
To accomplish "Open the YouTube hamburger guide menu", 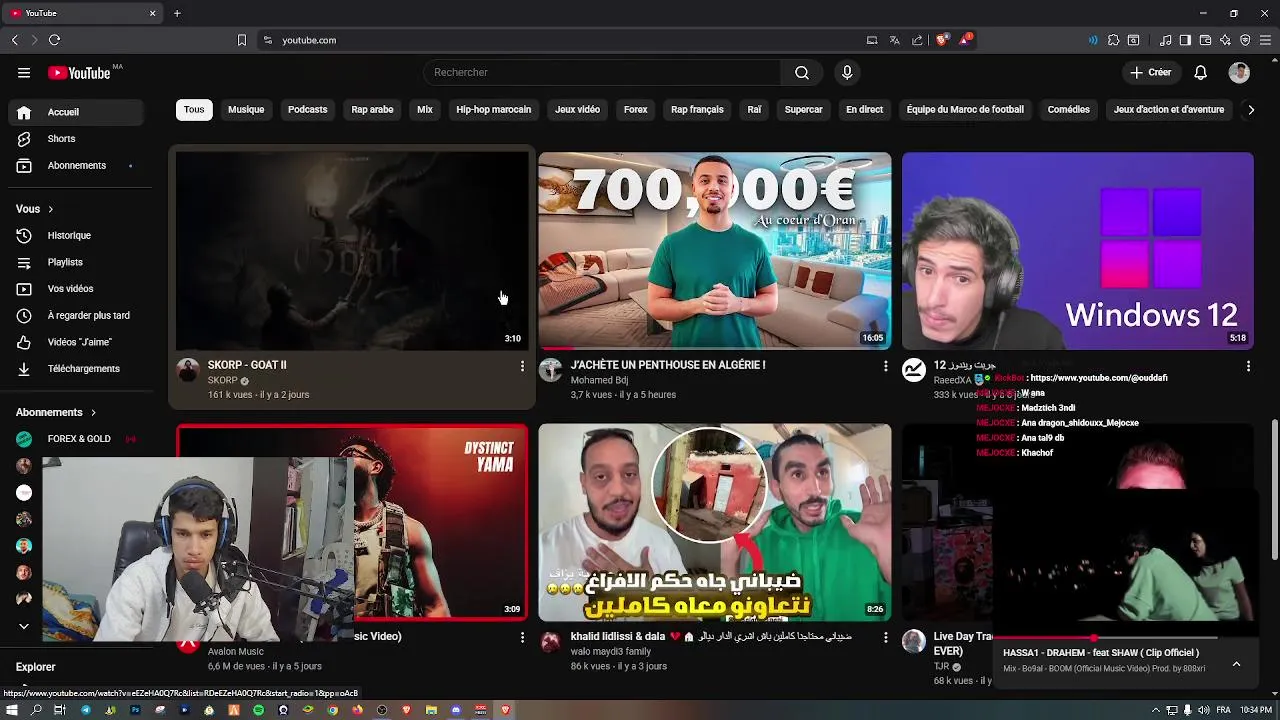I will point(24,72).
